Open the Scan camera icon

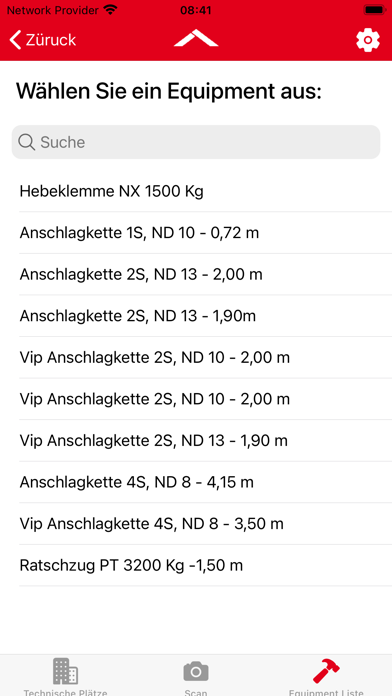pyautogui.click(x=196, y=672)
